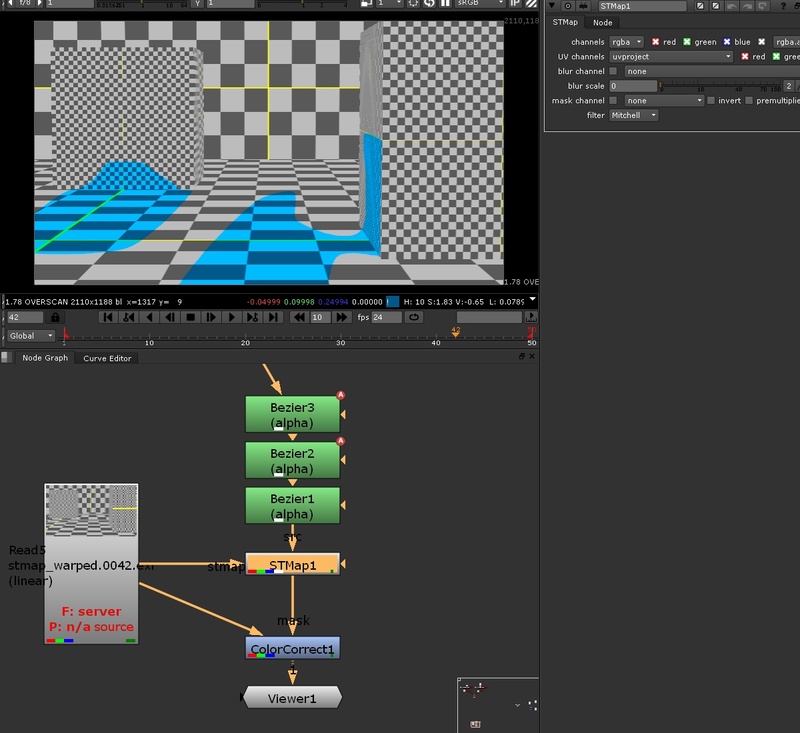800x733 pixels.
Task: Switch to the Curve Editor tab
Action: [x=107, y=358]
